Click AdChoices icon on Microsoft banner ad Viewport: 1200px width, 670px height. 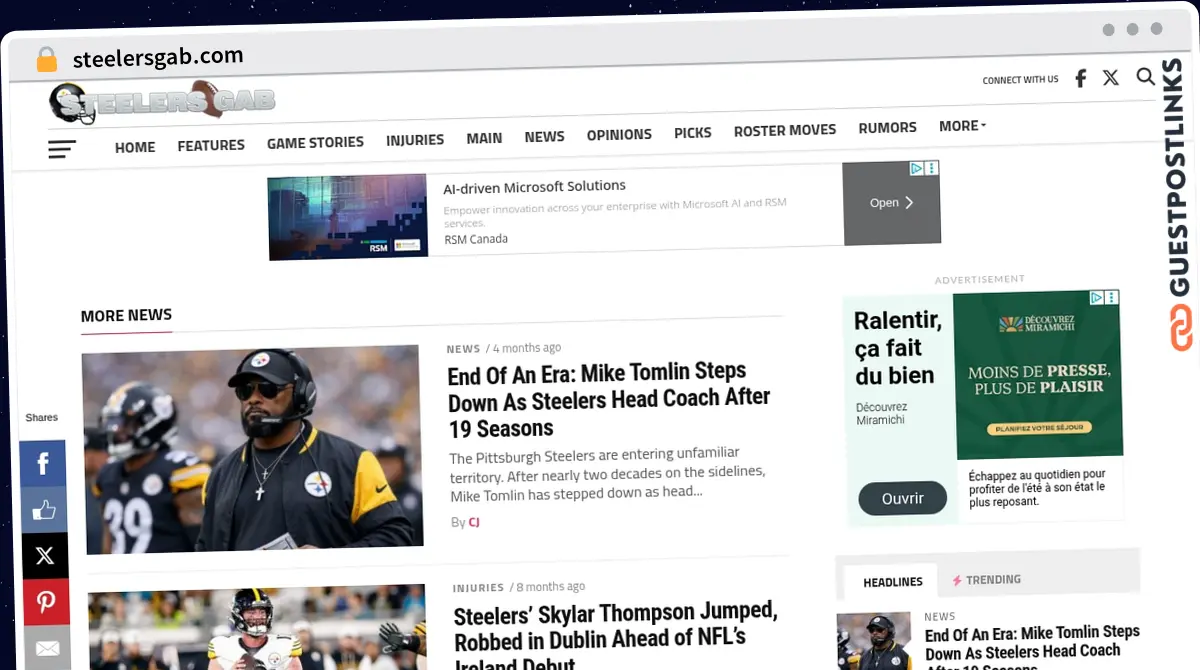pos(916,169)
